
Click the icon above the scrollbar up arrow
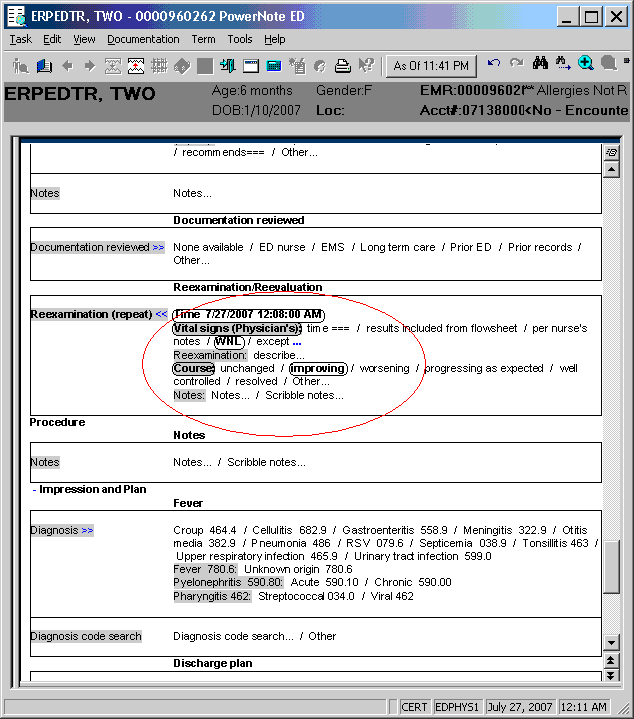pos(611,152)
